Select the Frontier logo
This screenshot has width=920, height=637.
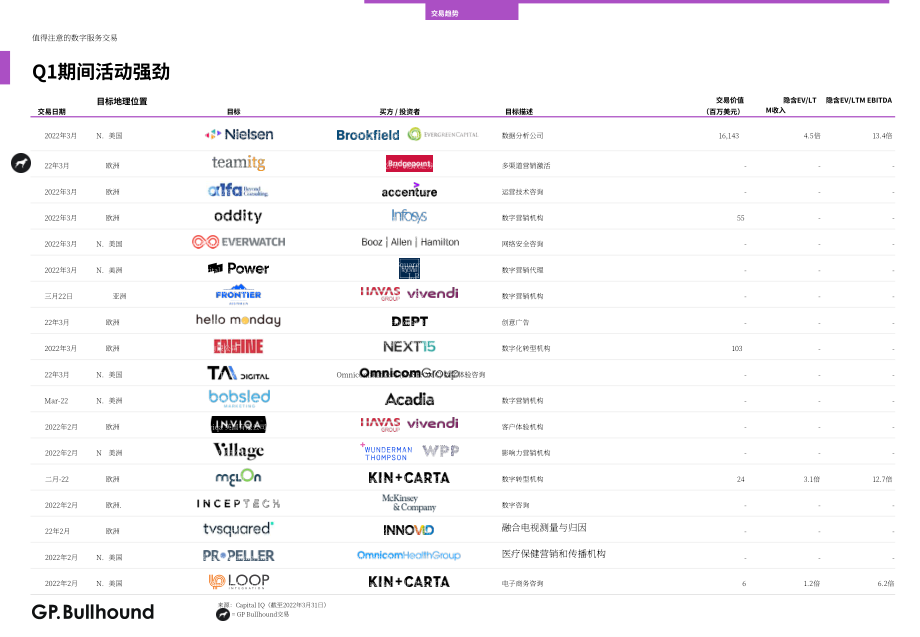(238, 294)
